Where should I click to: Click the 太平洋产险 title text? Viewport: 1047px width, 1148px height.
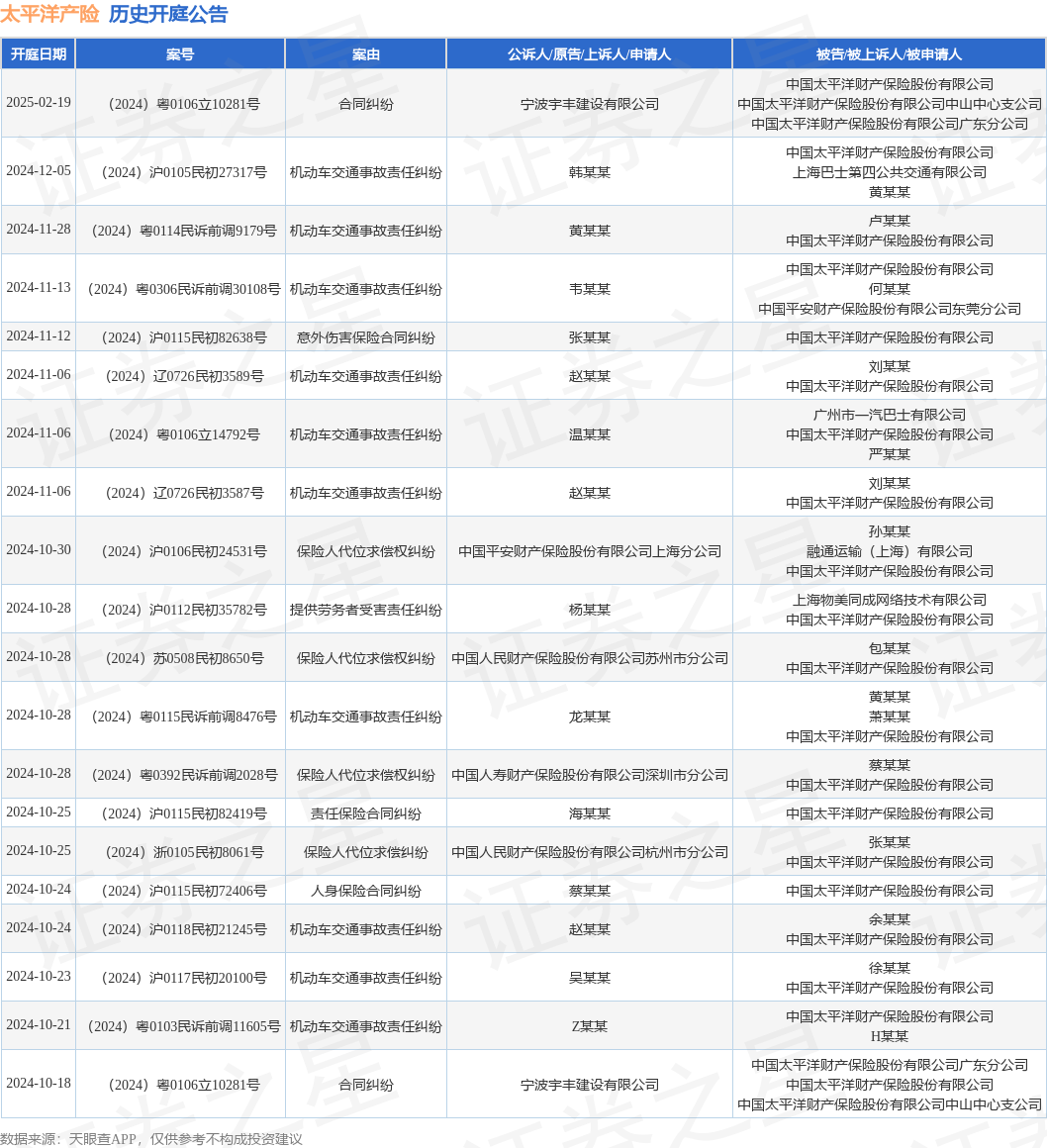[x=49, y=14]
